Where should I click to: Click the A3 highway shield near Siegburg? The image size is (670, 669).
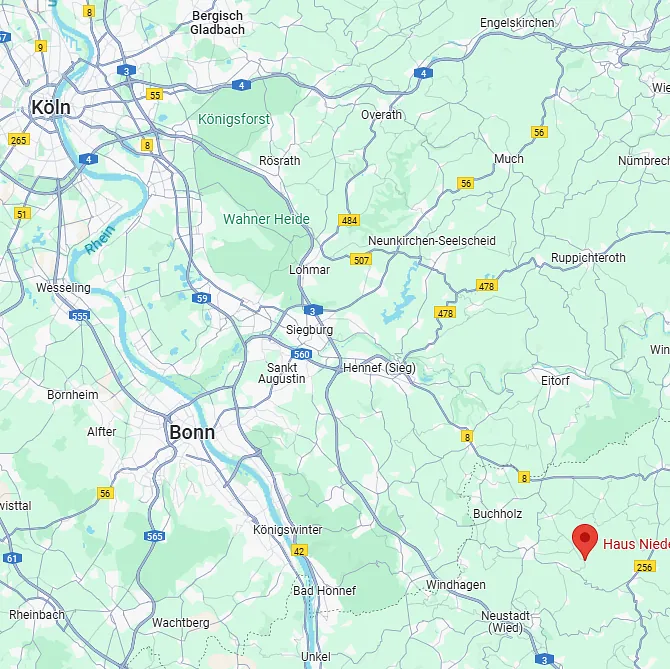point(313,311)
